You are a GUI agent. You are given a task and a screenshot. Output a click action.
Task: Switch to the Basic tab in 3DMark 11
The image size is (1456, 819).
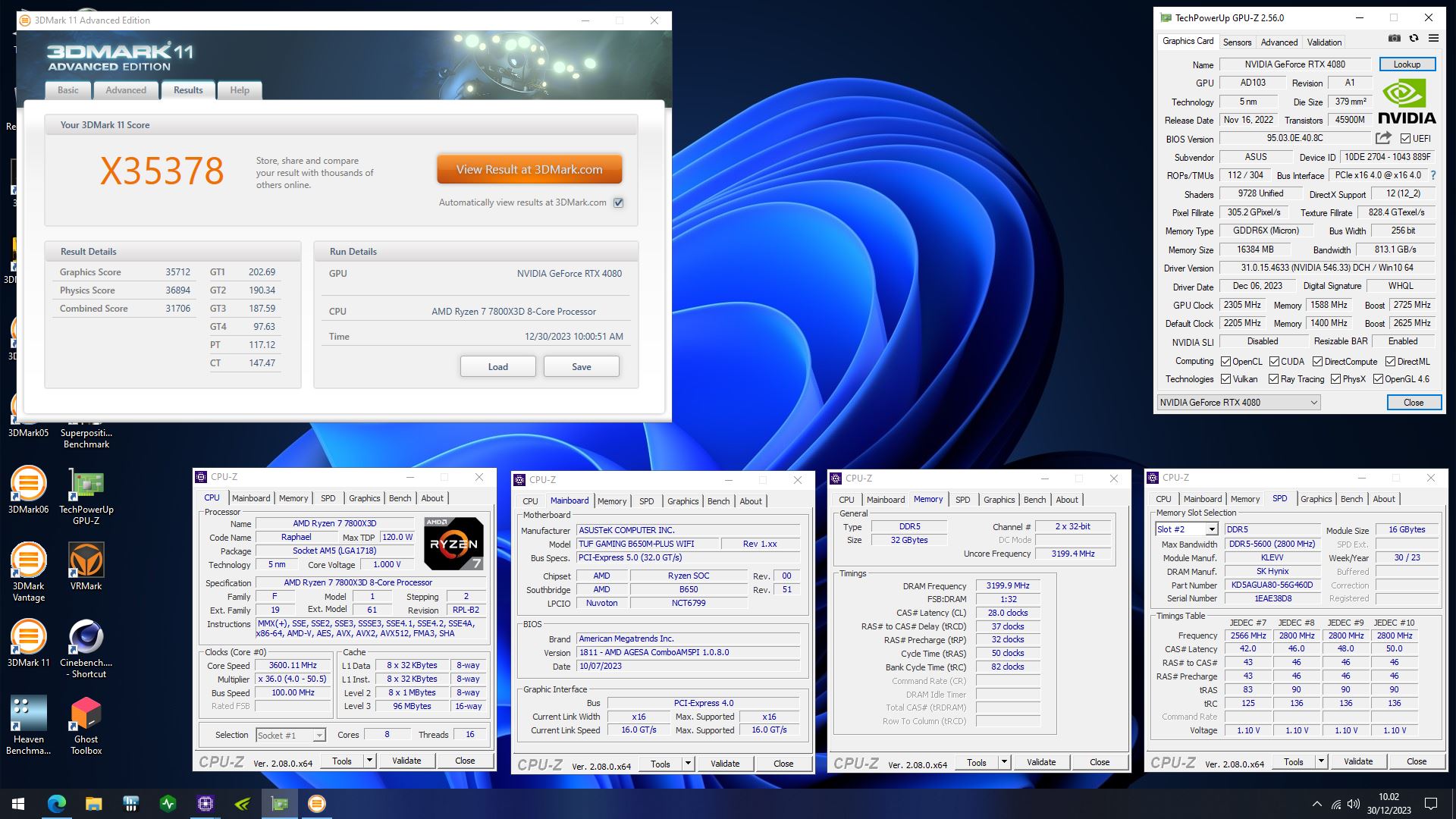point(68,90)
